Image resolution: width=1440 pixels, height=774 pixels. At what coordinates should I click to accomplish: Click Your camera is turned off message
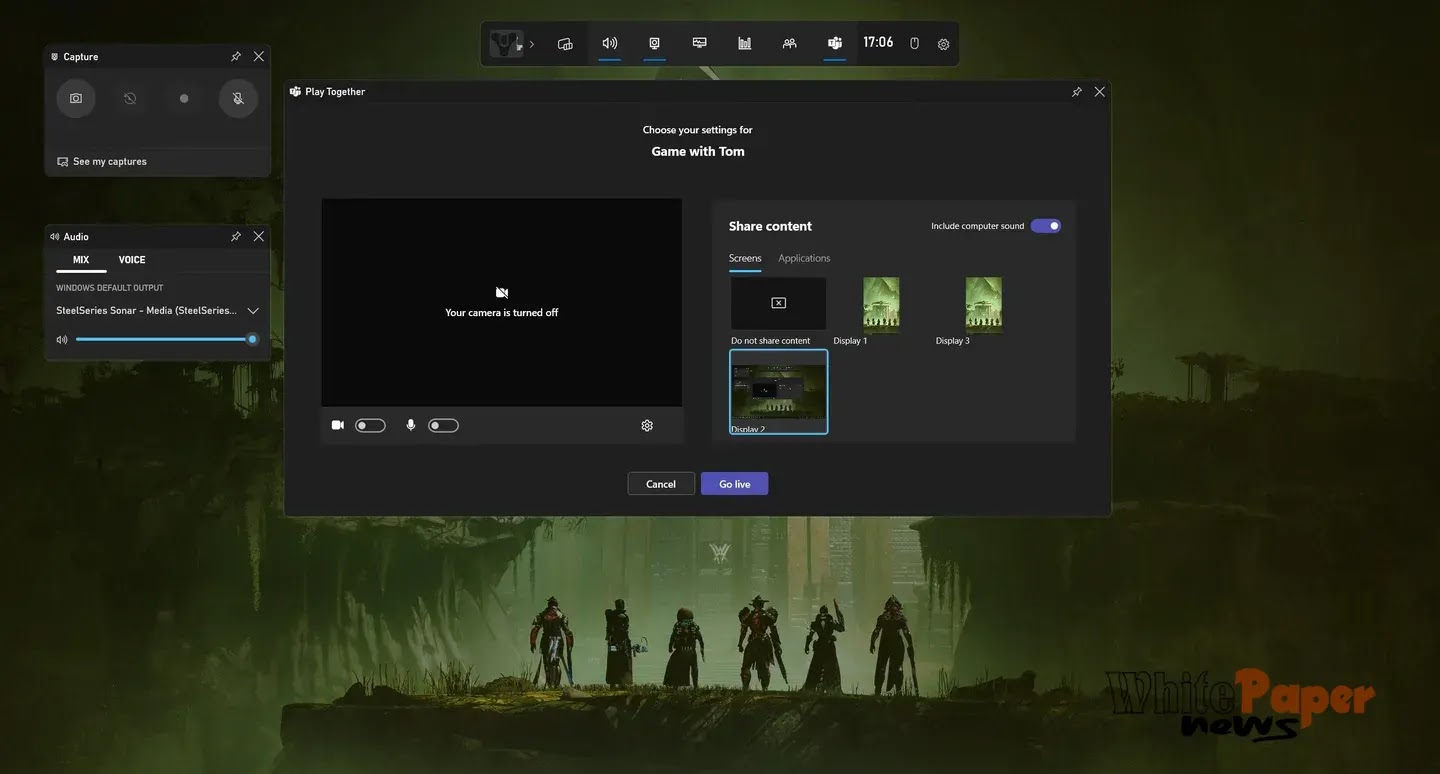[x=502, y=313]
